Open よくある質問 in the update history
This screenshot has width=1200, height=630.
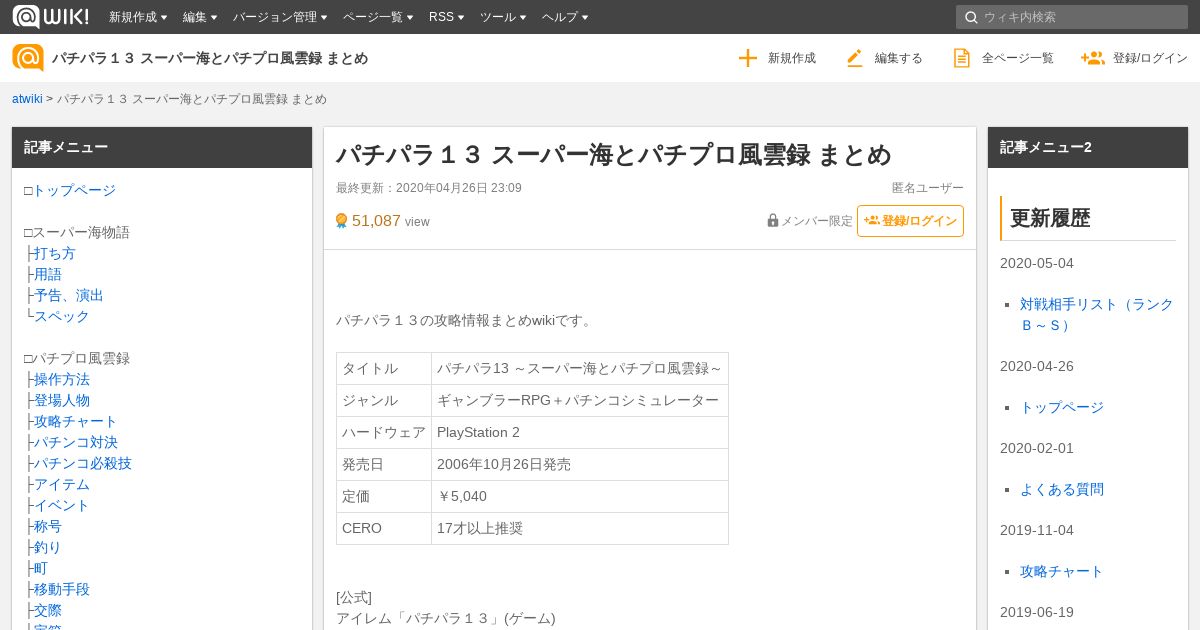click(x=1062, y=489)
